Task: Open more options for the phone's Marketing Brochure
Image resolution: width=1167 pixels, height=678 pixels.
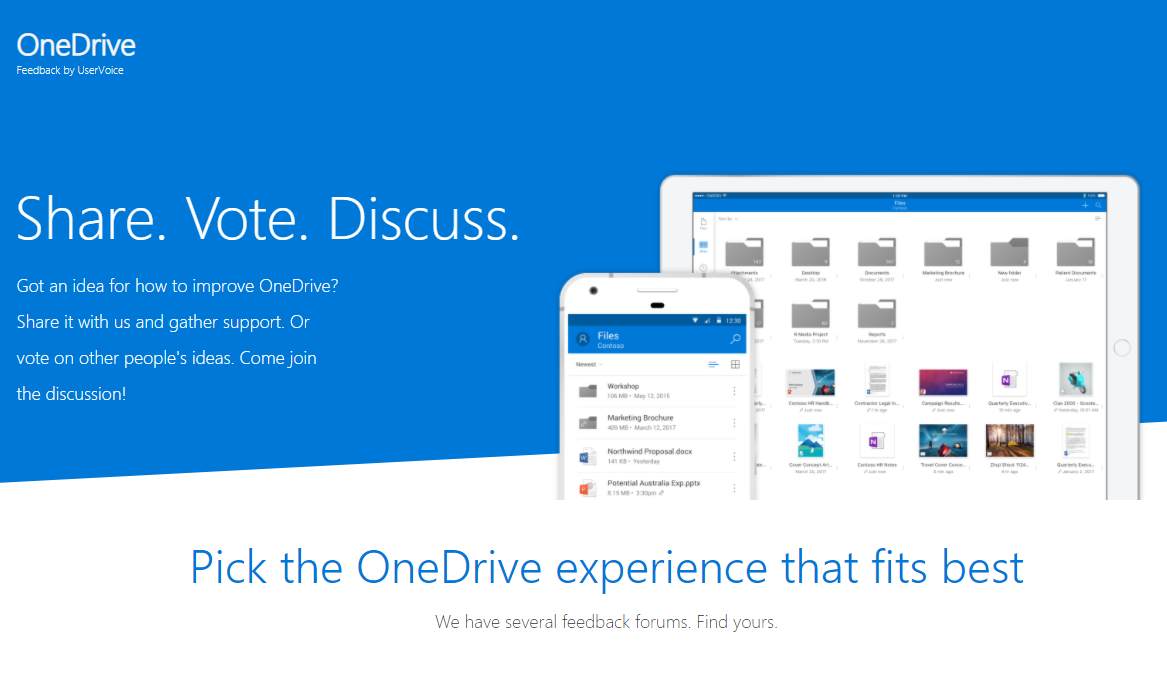Action: click(x=734, y=423)
